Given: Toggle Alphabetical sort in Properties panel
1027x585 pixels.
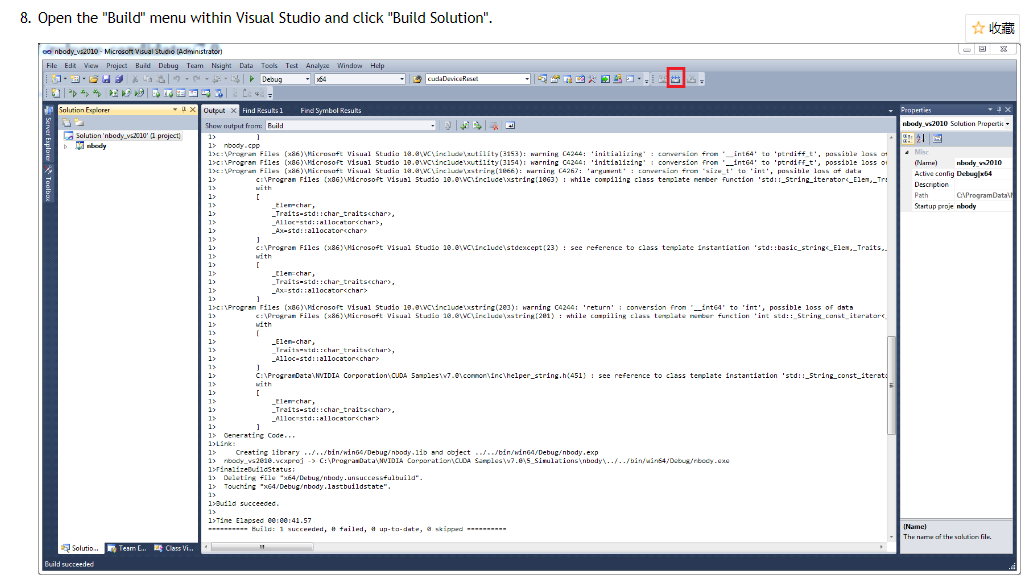Looking at the screenshot, I should click(920, 138).
